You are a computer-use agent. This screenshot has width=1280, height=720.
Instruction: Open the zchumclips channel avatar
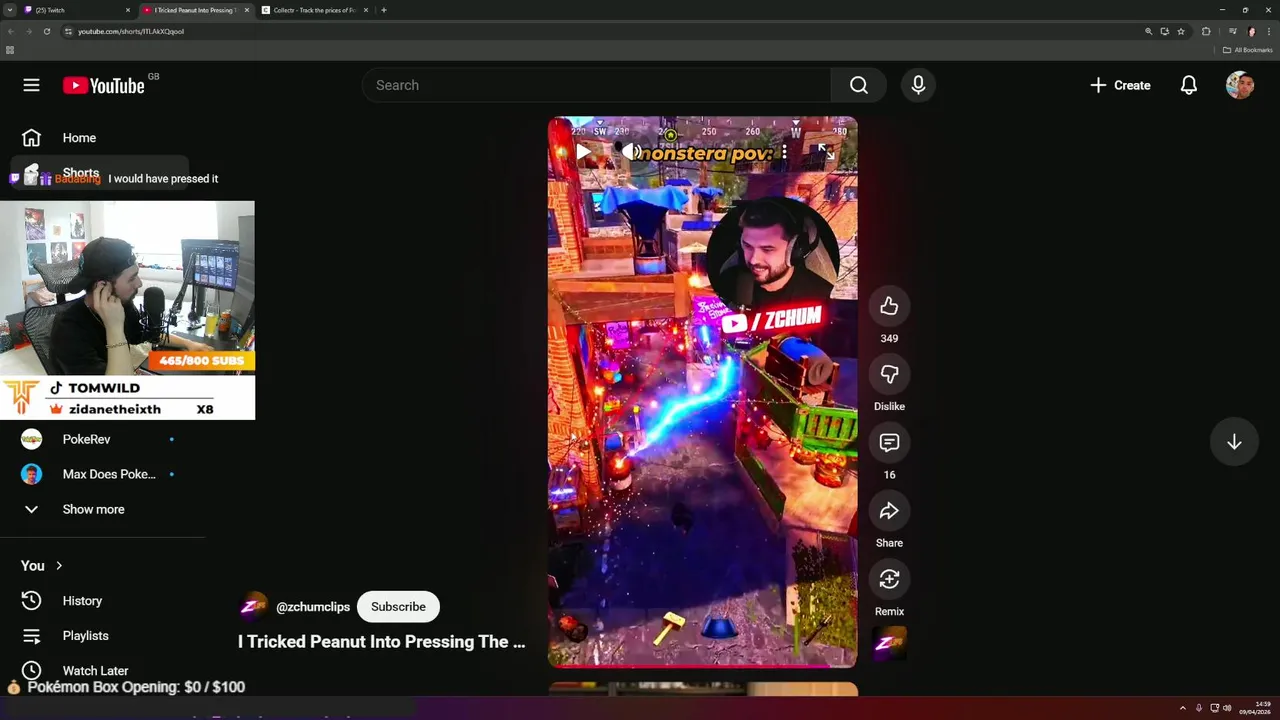[x=254, y=607]
